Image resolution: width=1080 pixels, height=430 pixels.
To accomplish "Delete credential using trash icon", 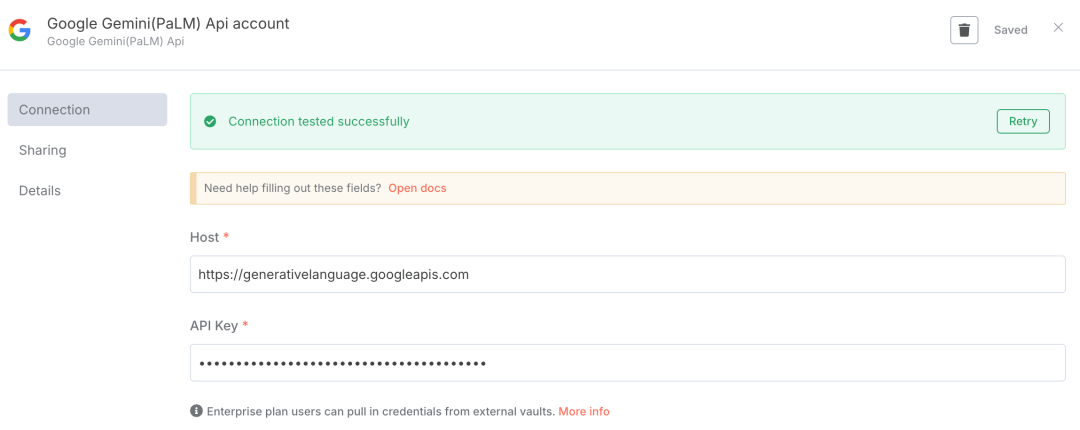I will click(x=964, y=30).
